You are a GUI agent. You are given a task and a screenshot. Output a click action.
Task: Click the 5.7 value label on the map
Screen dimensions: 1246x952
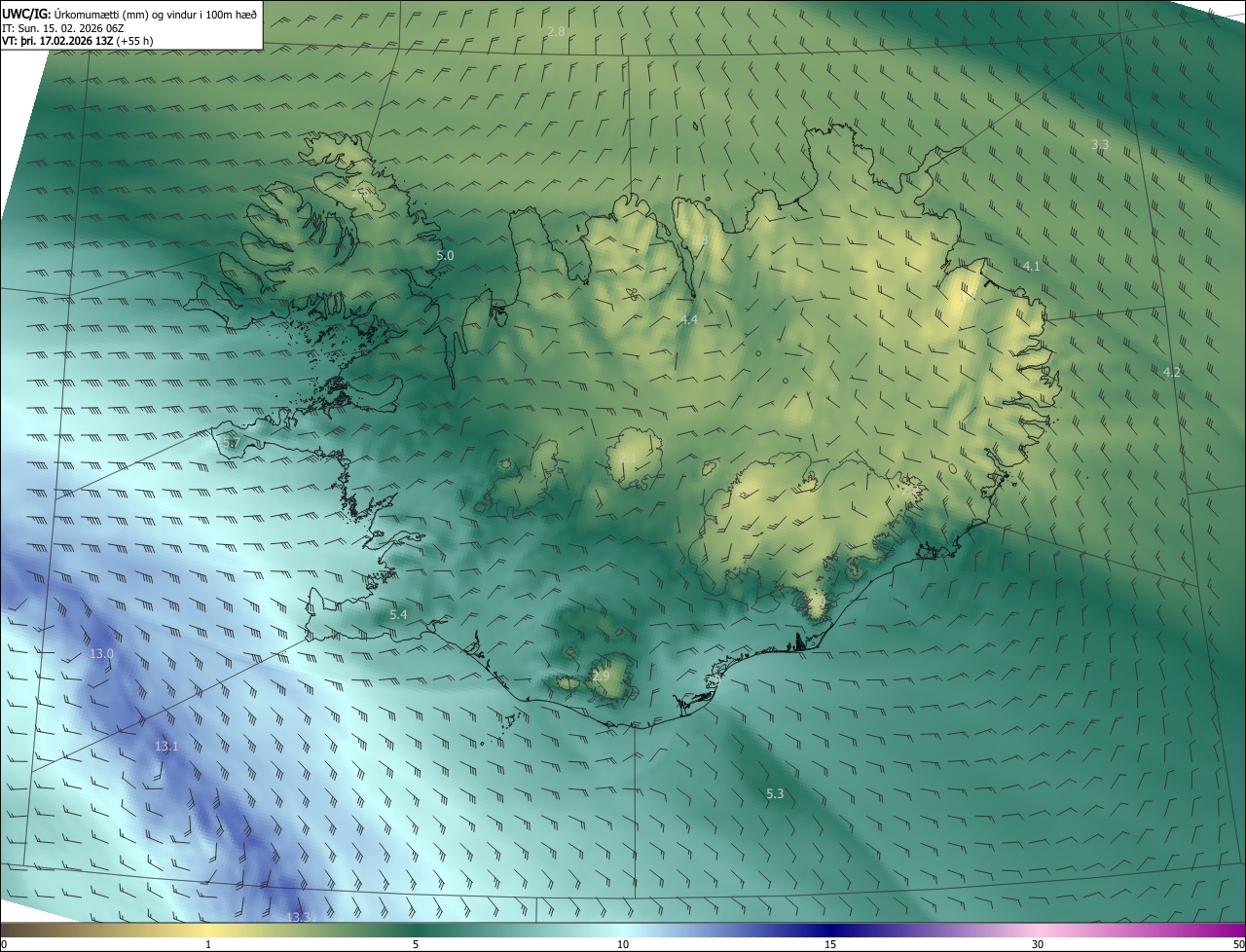[x=231, y=444]
